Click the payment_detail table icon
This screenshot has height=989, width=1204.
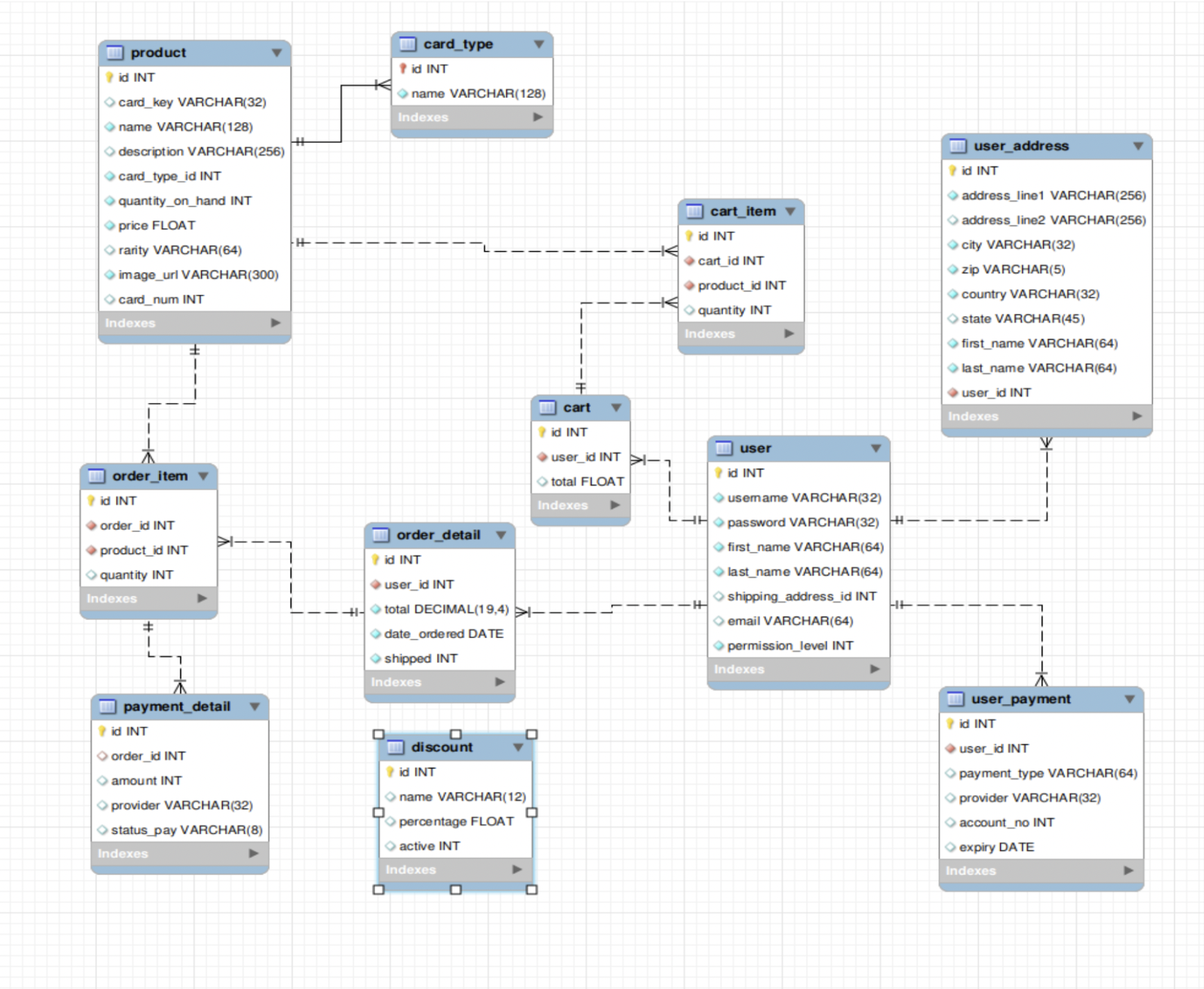(x=108, y=707)
